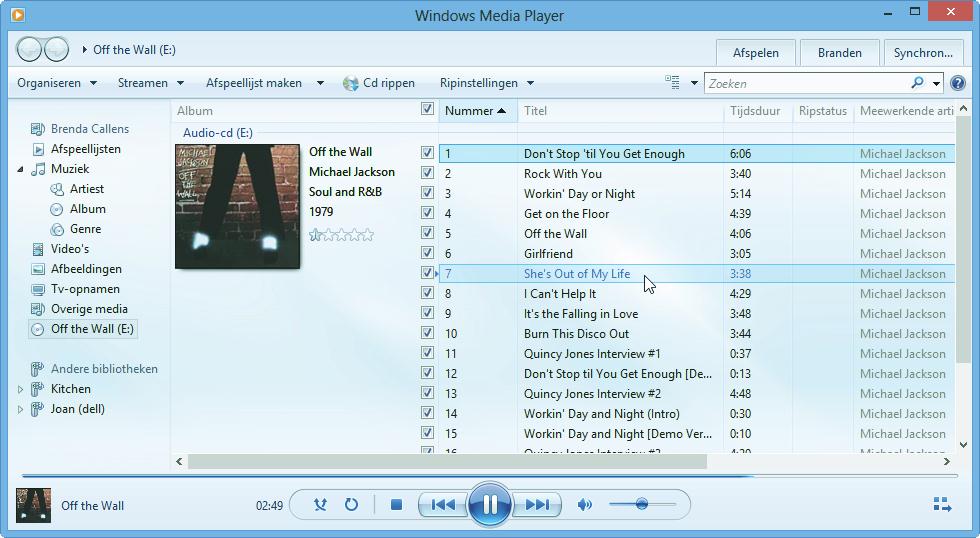Open view options dropdown arrow
Viewport: 980px width, 538px height.
pyautogui.click(x=694, y=83)
